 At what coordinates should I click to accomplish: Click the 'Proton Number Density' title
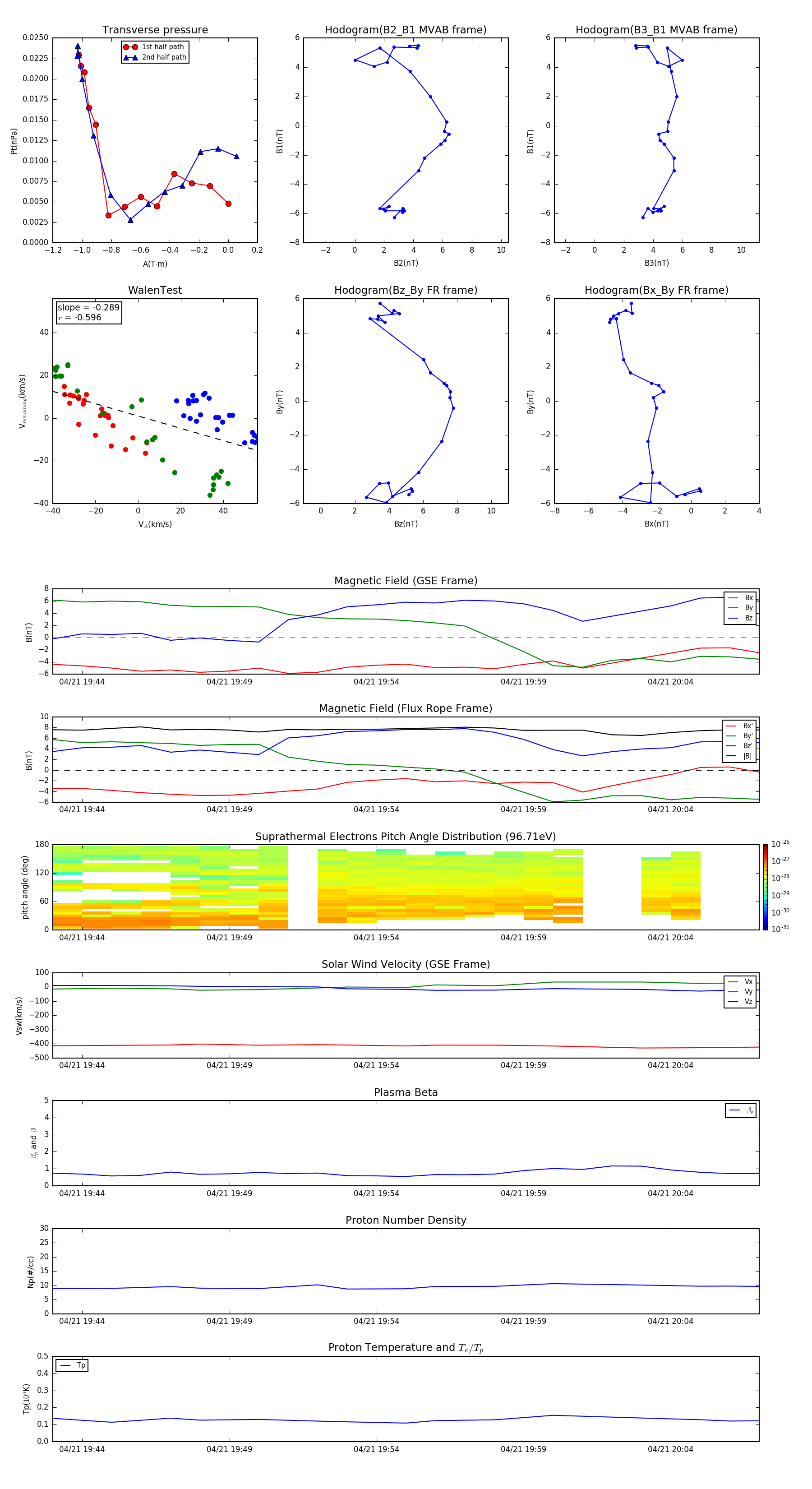tap(406, 1220)
